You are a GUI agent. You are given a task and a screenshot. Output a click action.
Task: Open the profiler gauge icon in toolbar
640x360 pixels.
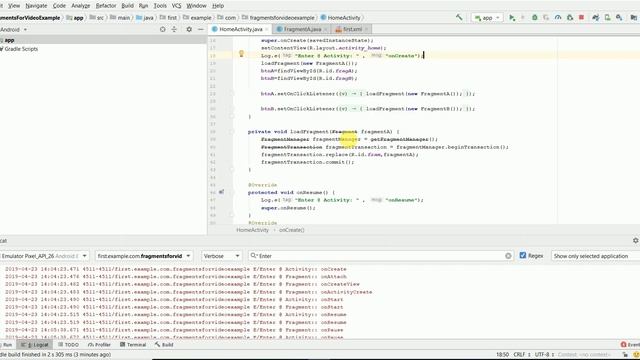[558, 18]
